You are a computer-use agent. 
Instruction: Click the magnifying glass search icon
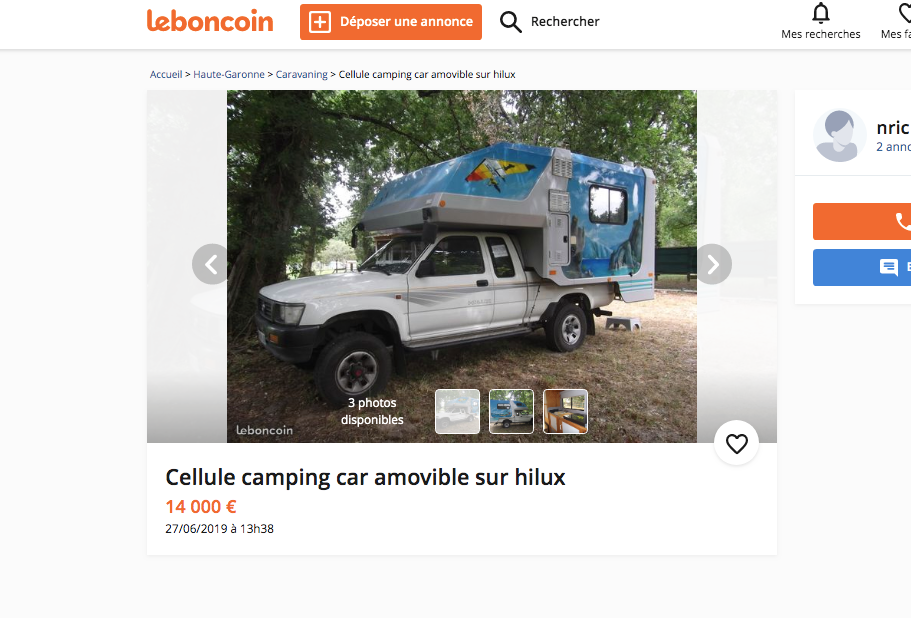511,22
